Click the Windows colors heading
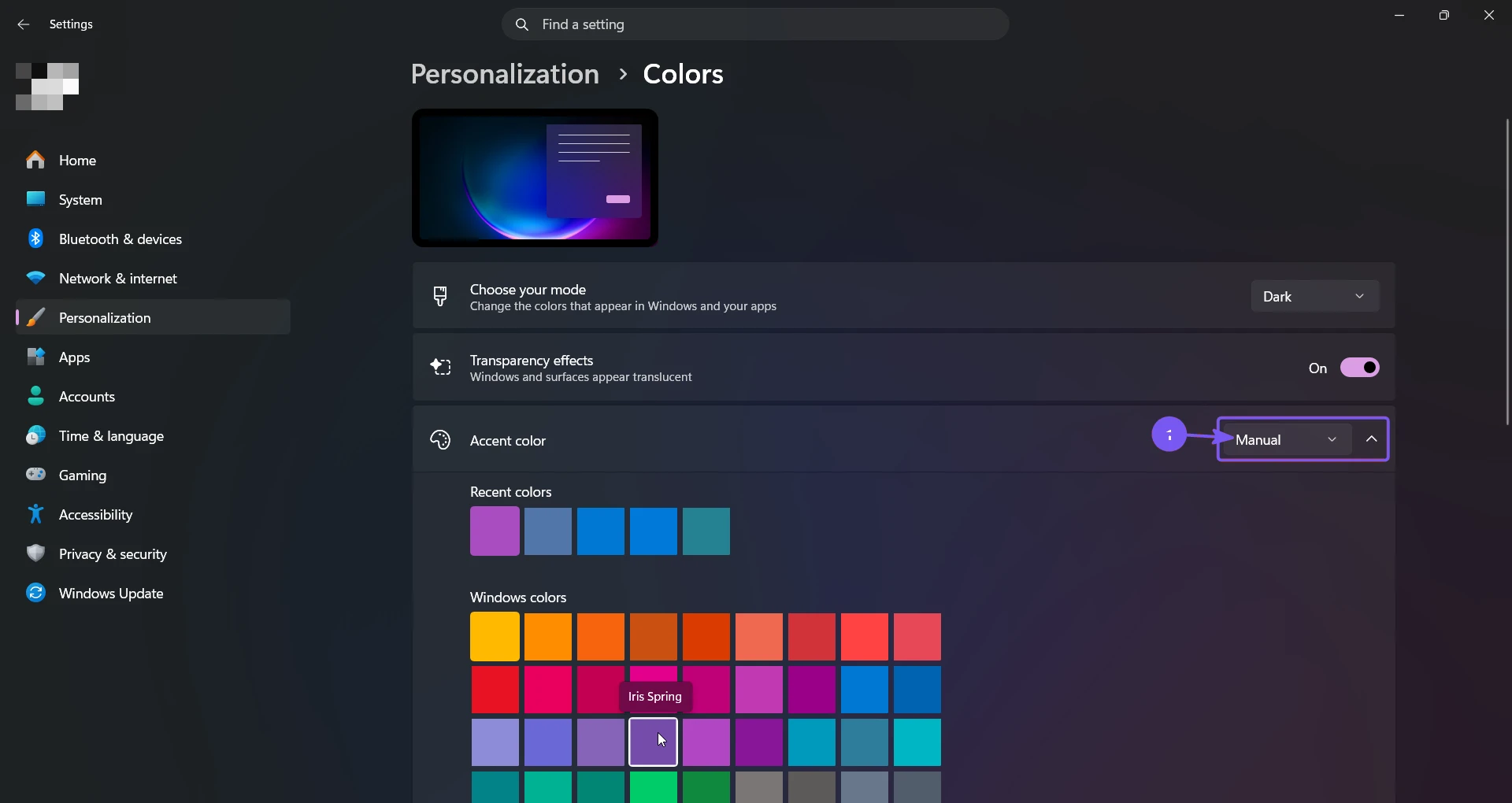Viewport: 1512px width, 803px height. coord(518,598)
